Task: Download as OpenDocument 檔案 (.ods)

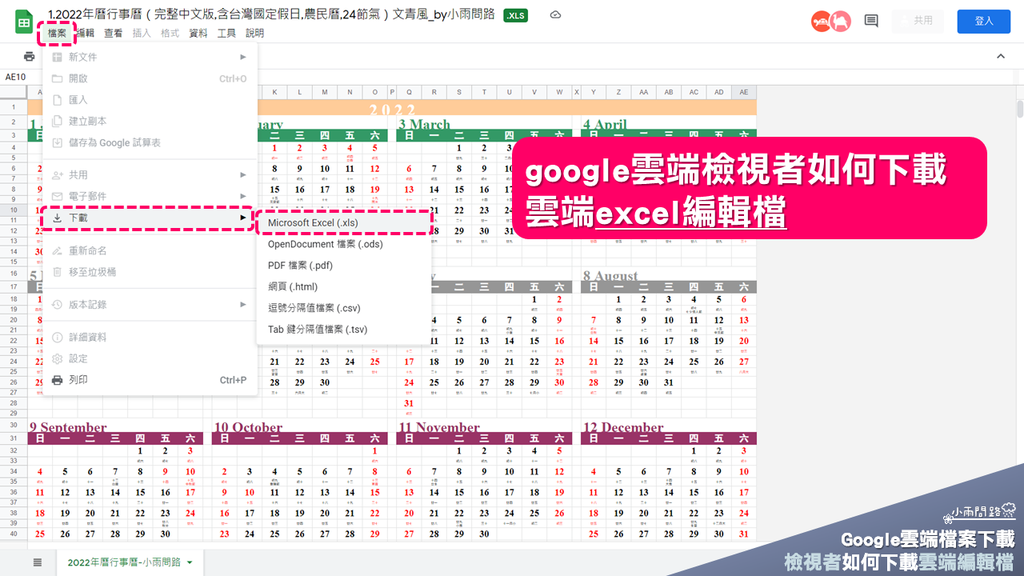Action: 344,244
